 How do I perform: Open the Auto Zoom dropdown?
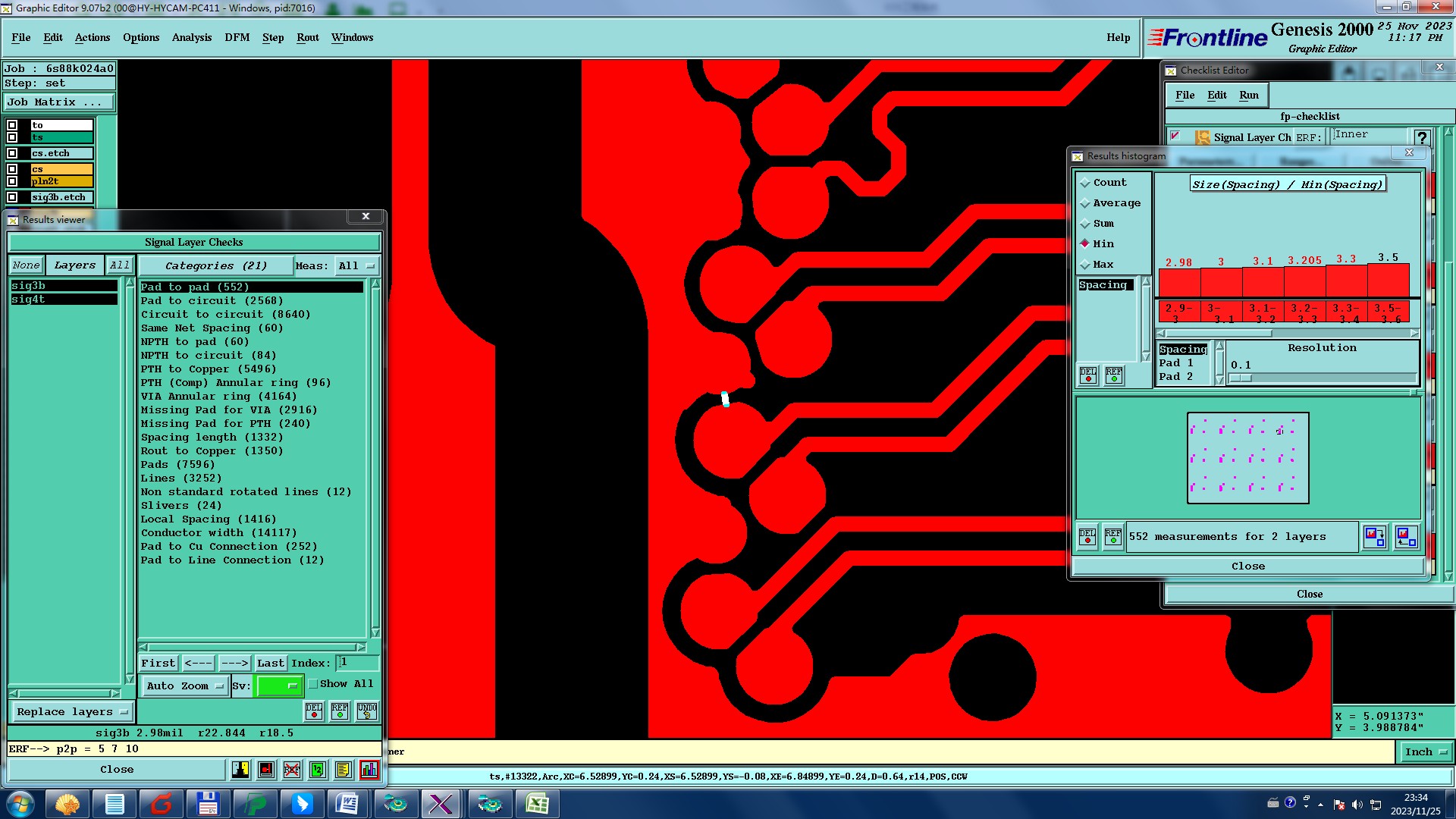click(184, 686)
